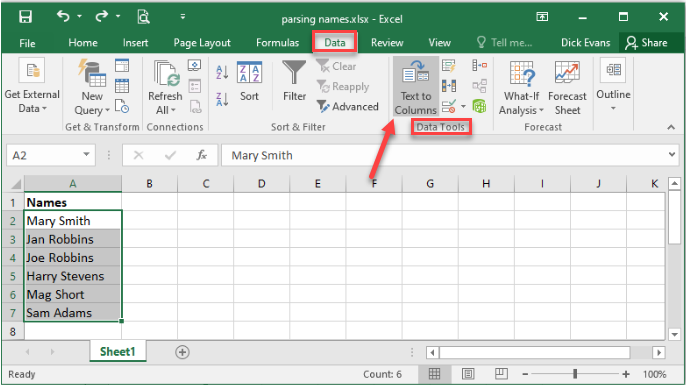Open the What-If Analysis dropdown
The image size is (686, 385).
pos(521,88)
